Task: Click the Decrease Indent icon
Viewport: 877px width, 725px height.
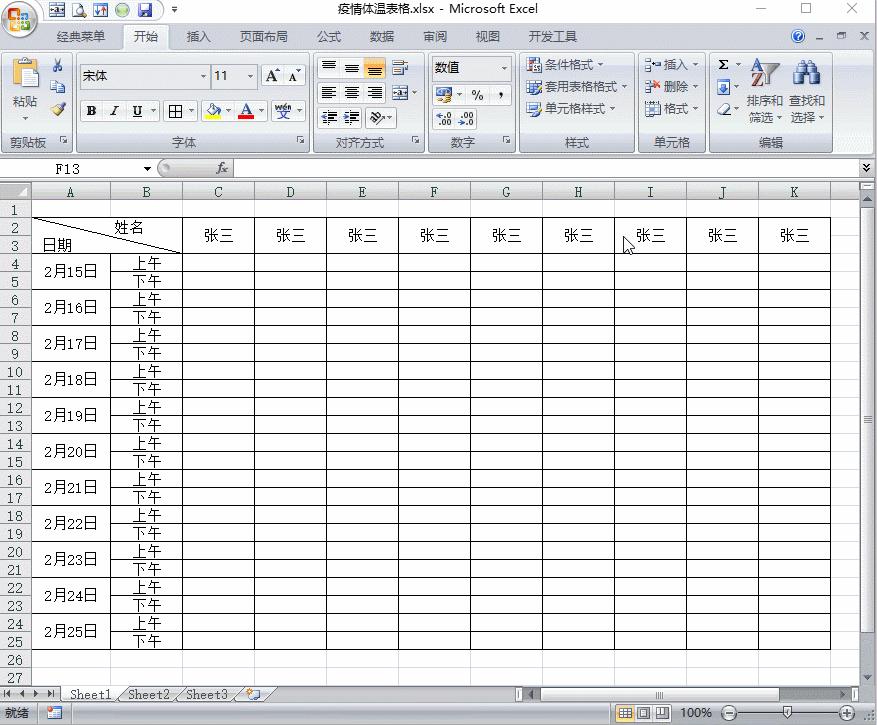Action: point(329,117)
